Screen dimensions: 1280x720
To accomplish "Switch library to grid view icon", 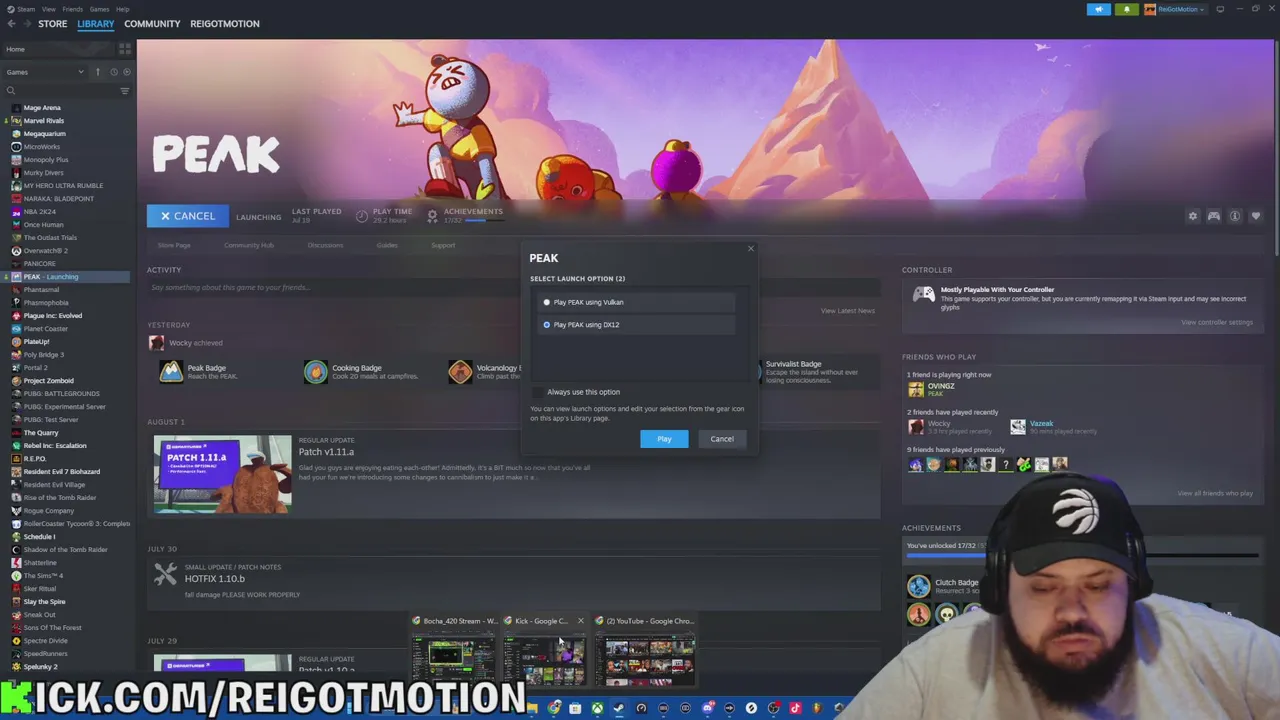I will pos(125,49).
